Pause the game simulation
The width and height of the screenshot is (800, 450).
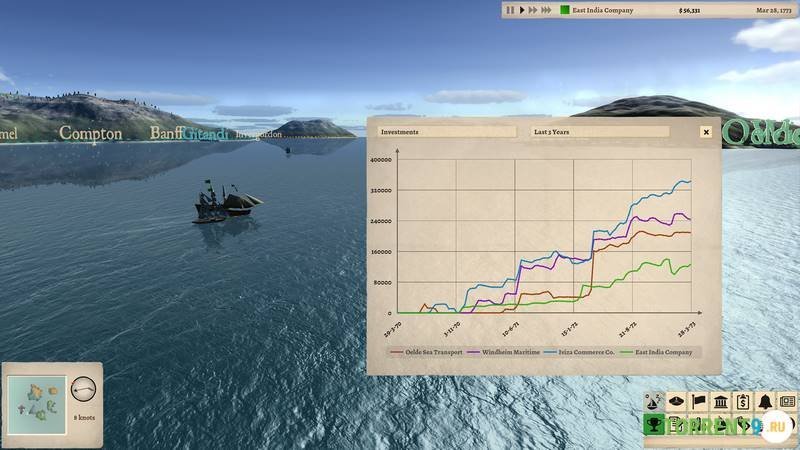pyautogui.click(x=510, y=10)
